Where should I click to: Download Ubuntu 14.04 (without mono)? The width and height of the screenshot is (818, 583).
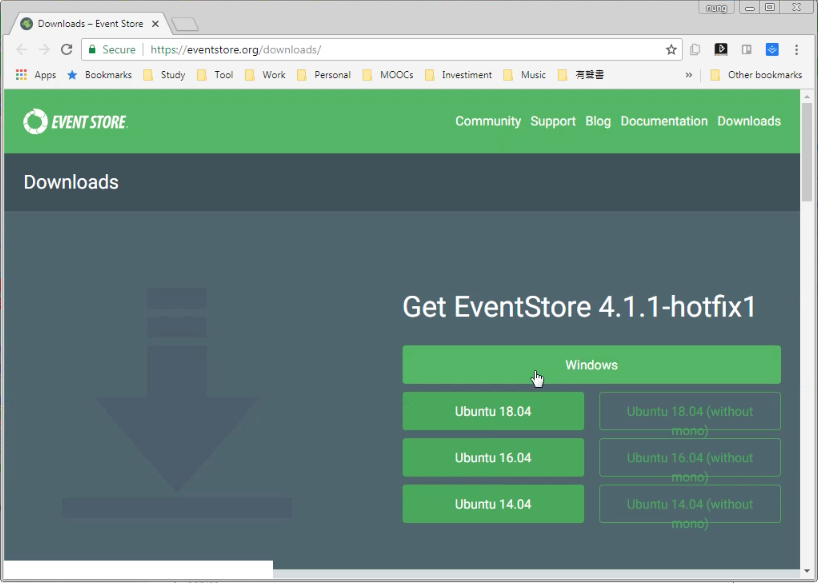tap(690, 504)
